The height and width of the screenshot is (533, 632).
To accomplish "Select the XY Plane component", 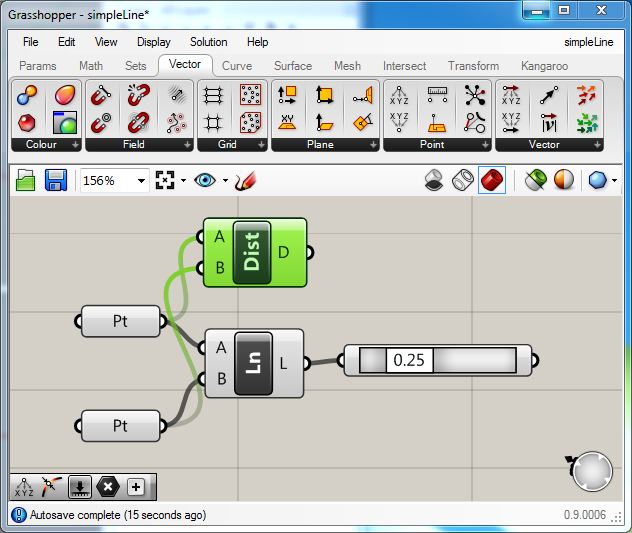I will 287,123.
